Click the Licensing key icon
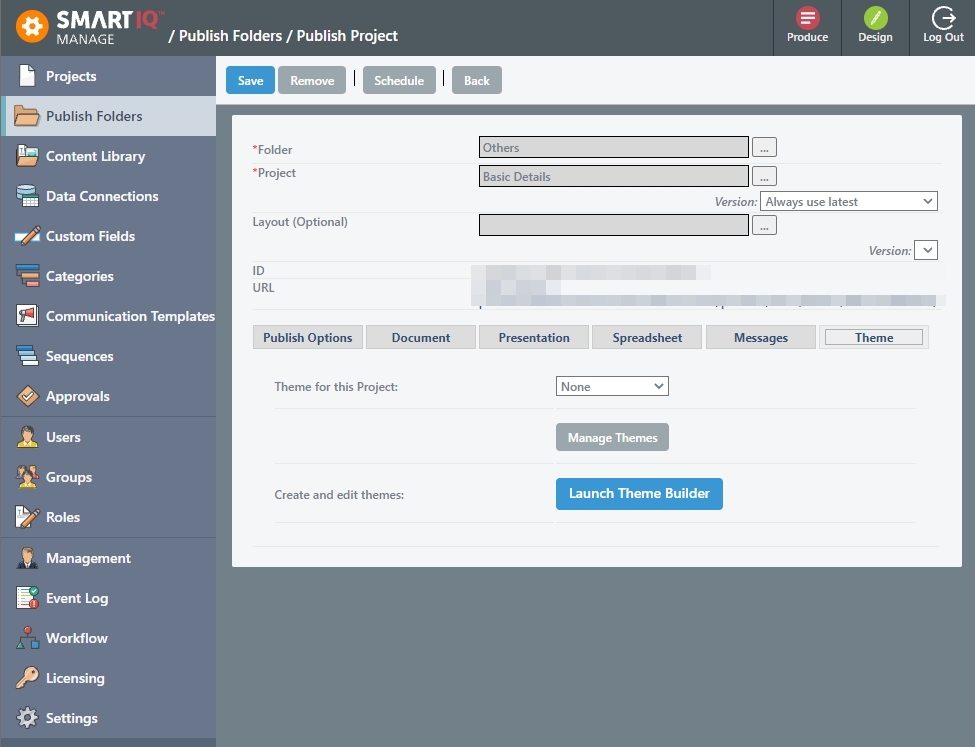The image size is (975, 747). (x=27, y=678)
